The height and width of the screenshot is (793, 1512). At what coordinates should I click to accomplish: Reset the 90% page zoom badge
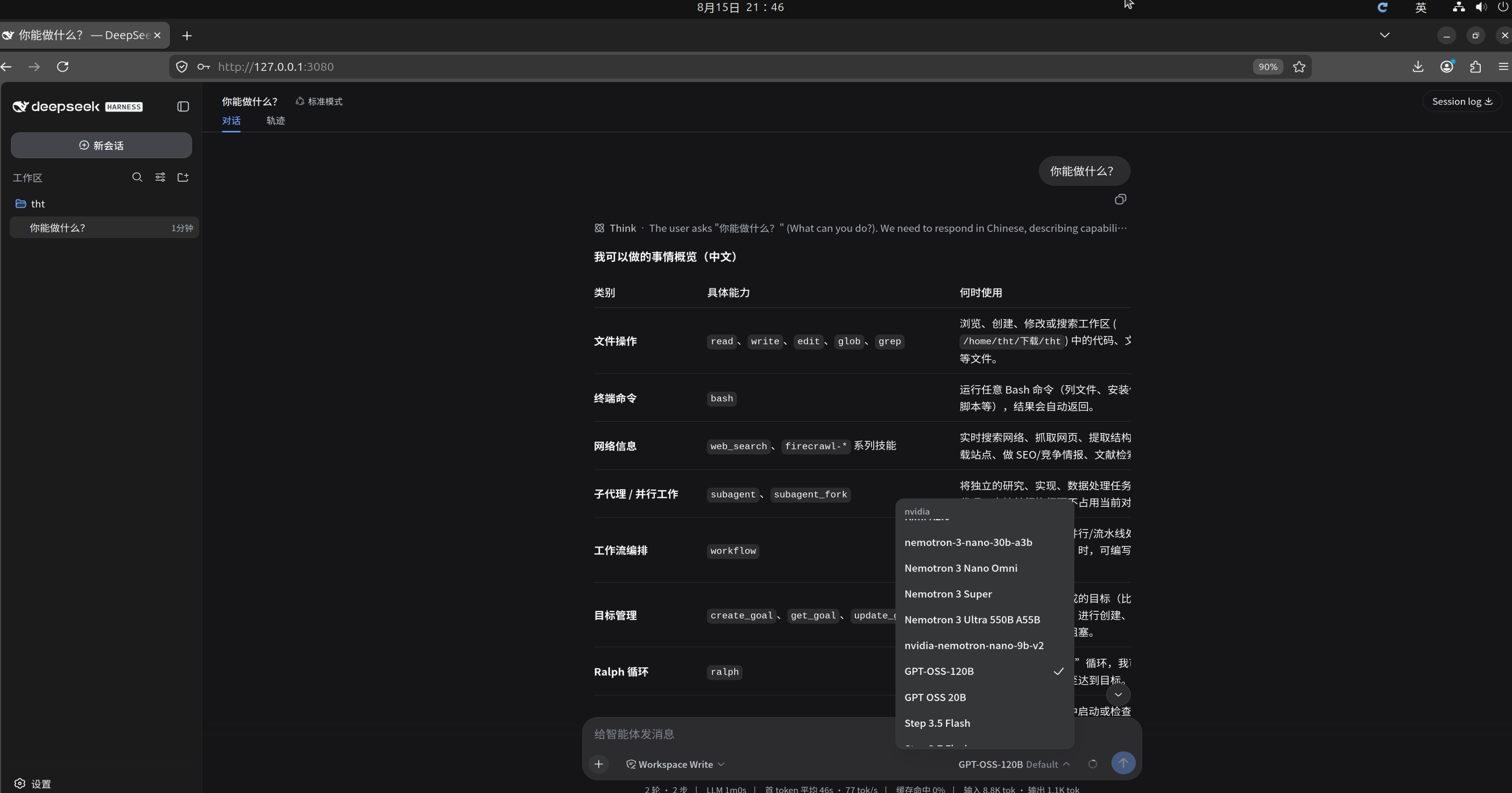point(1268,67)
